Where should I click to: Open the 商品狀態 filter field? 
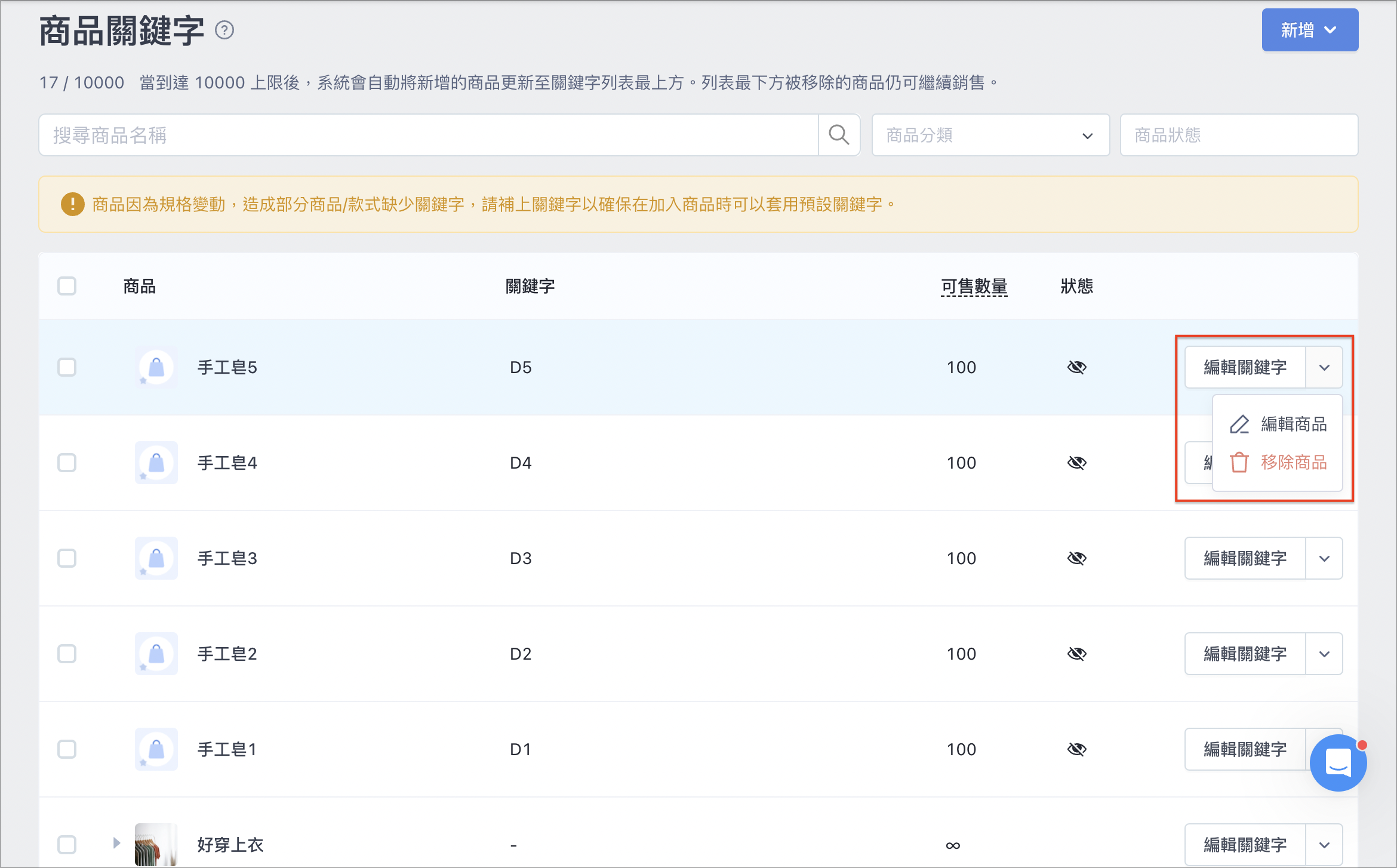1239,135
